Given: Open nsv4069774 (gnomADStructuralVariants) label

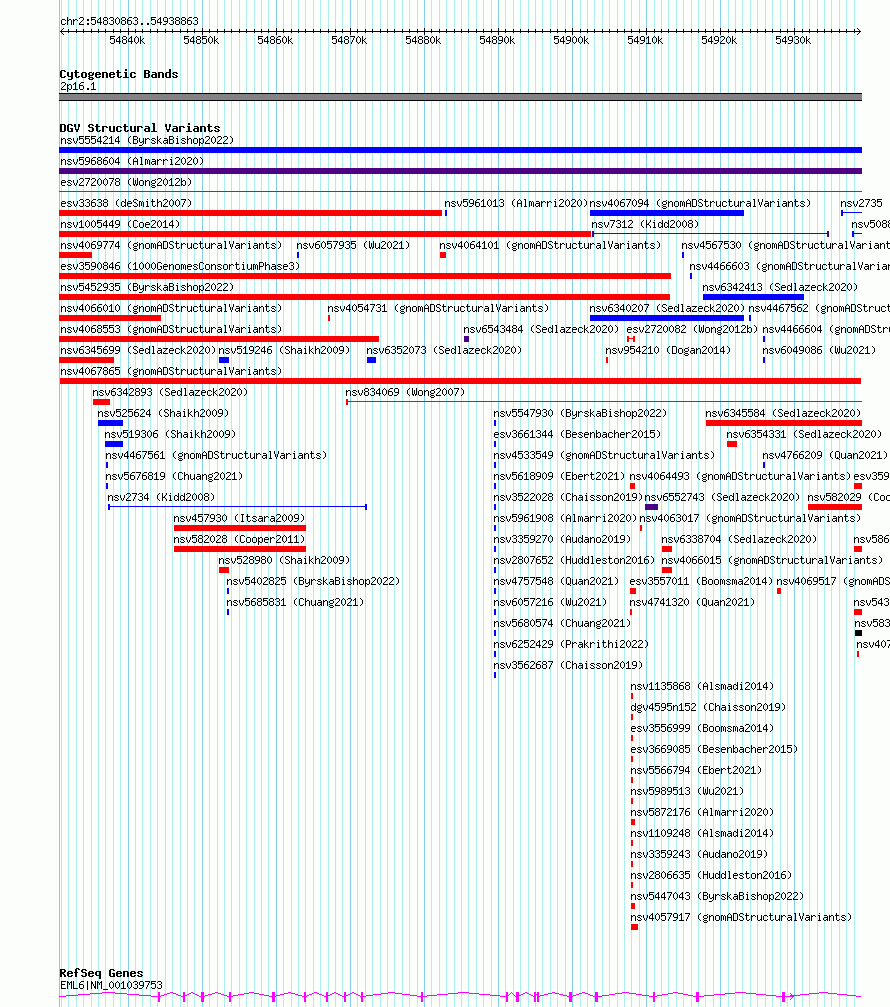Looking at the screenshot, I should click(x=171, y=245).
